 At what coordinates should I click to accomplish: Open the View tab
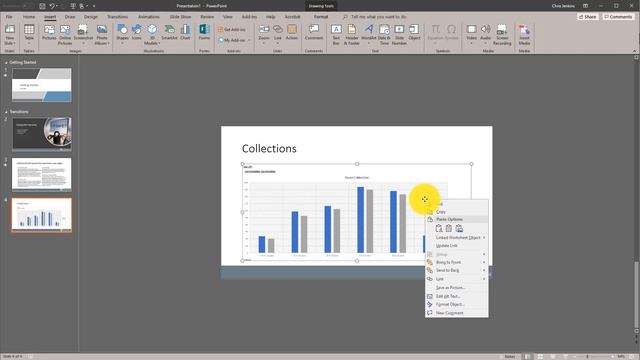point(228,17)
